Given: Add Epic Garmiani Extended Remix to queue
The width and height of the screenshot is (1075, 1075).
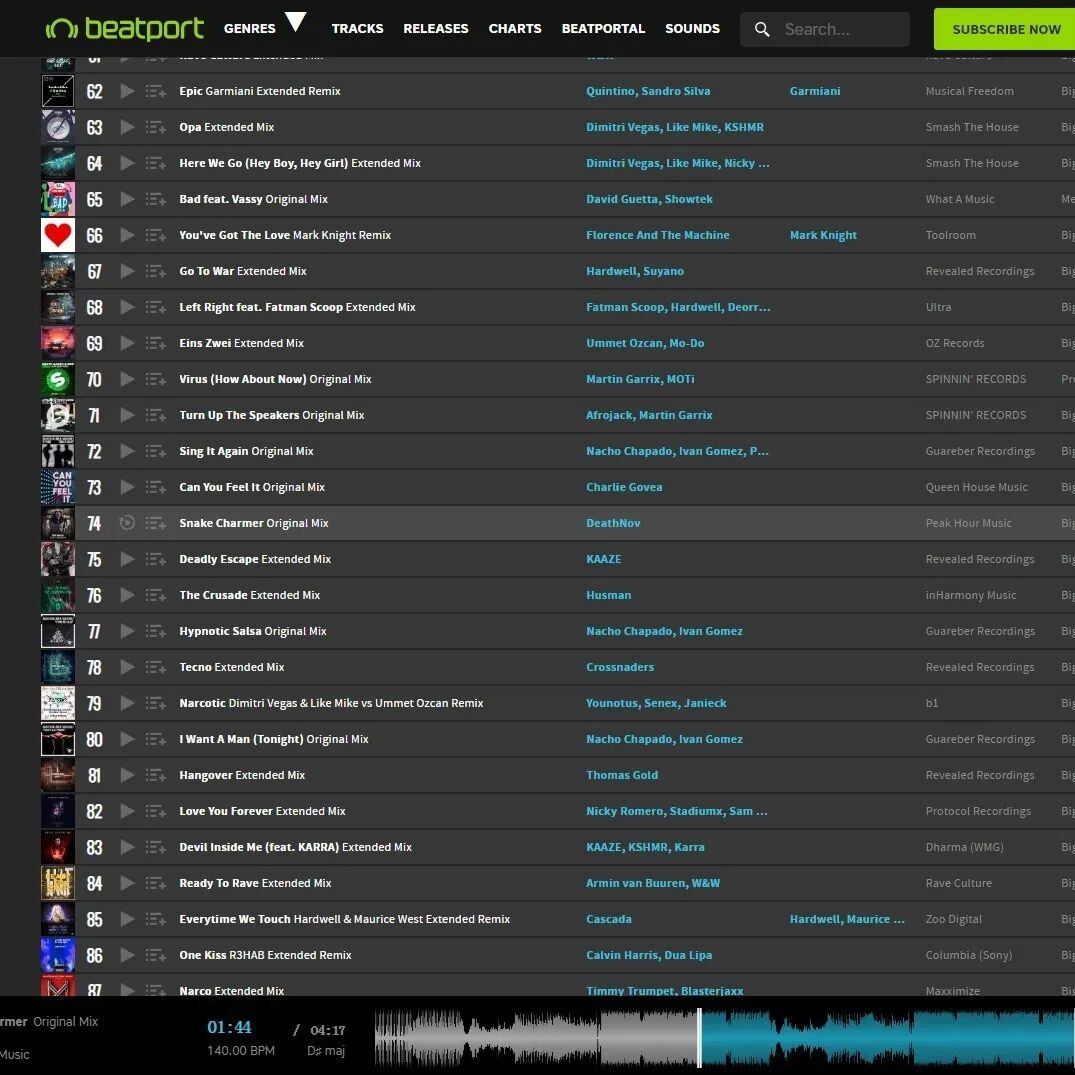Looking at the screenshot, I should 156,91.
